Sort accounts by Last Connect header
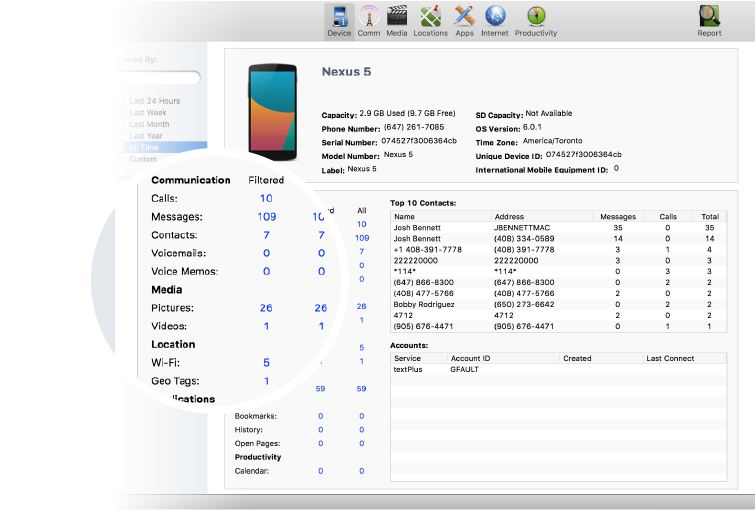Viewport: 755px width, 512px height. tap(685, 358)
